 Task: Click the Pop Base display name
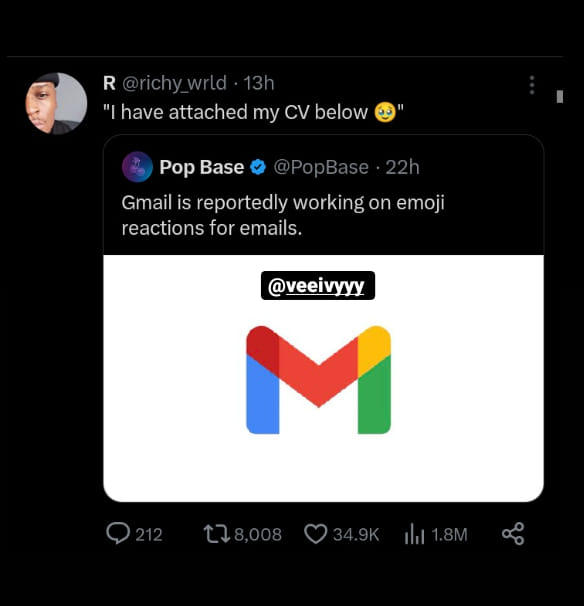click(202, 167)
